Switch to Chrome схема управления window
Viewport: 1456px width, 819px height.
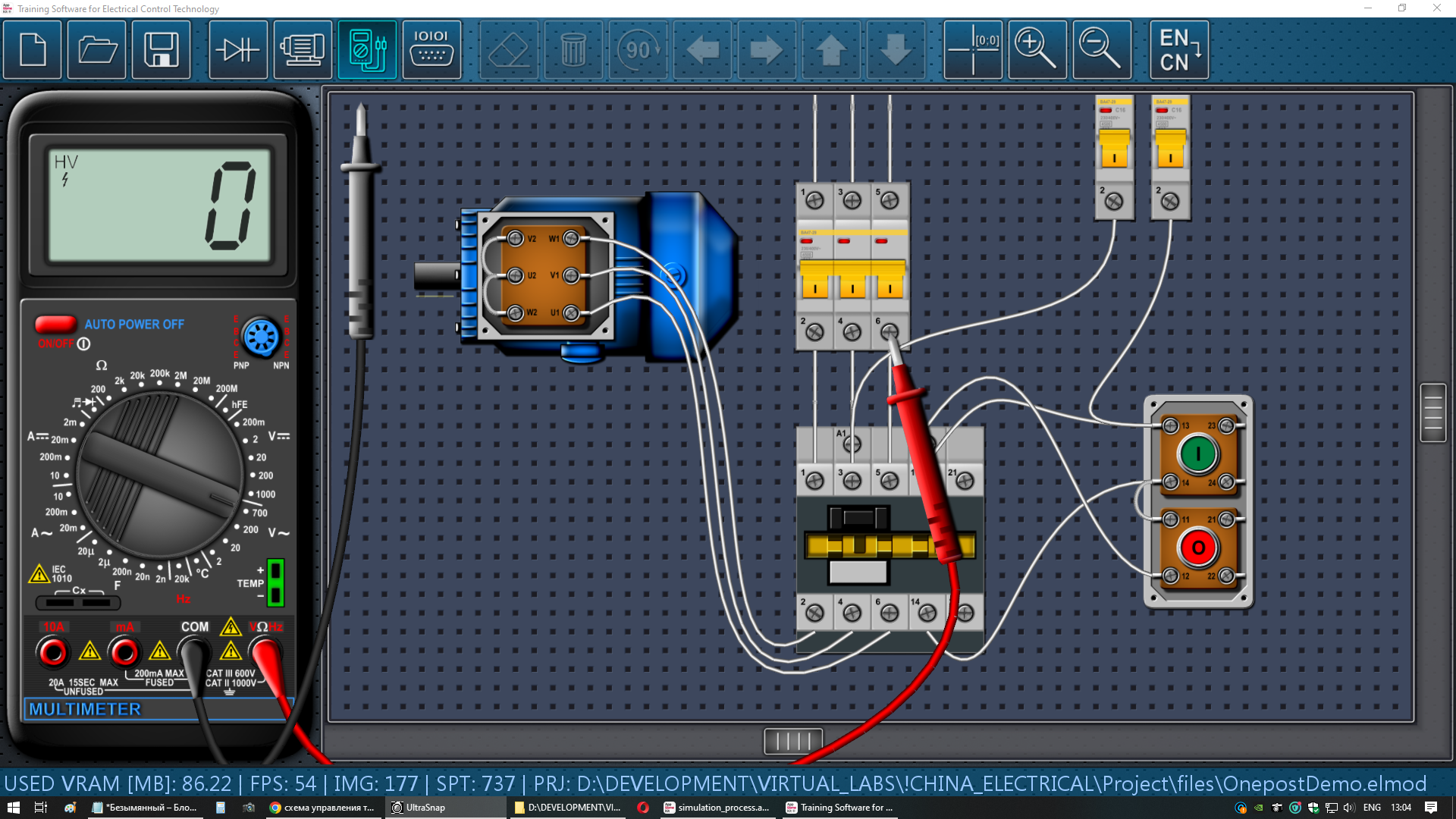point(323,808)
